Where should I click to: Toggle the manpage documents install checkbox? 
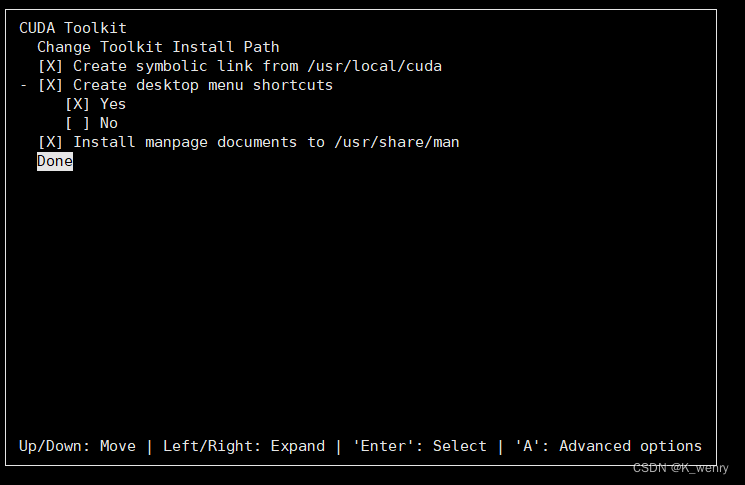click(50, 142)
